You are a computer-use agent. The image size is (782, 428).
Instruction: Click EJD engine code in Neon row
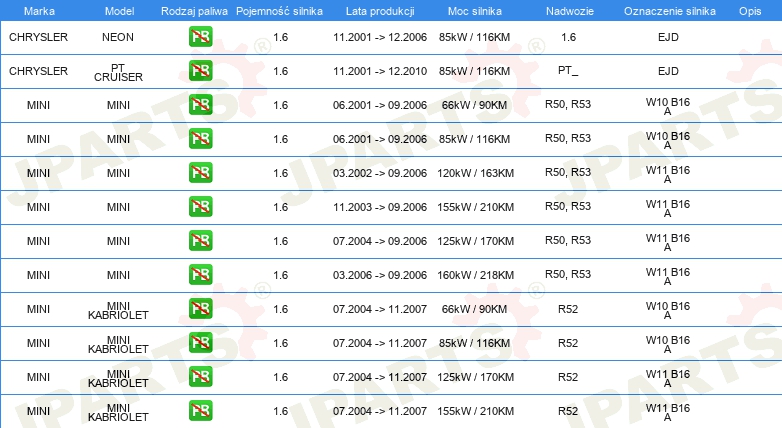(x=668, y=37)
